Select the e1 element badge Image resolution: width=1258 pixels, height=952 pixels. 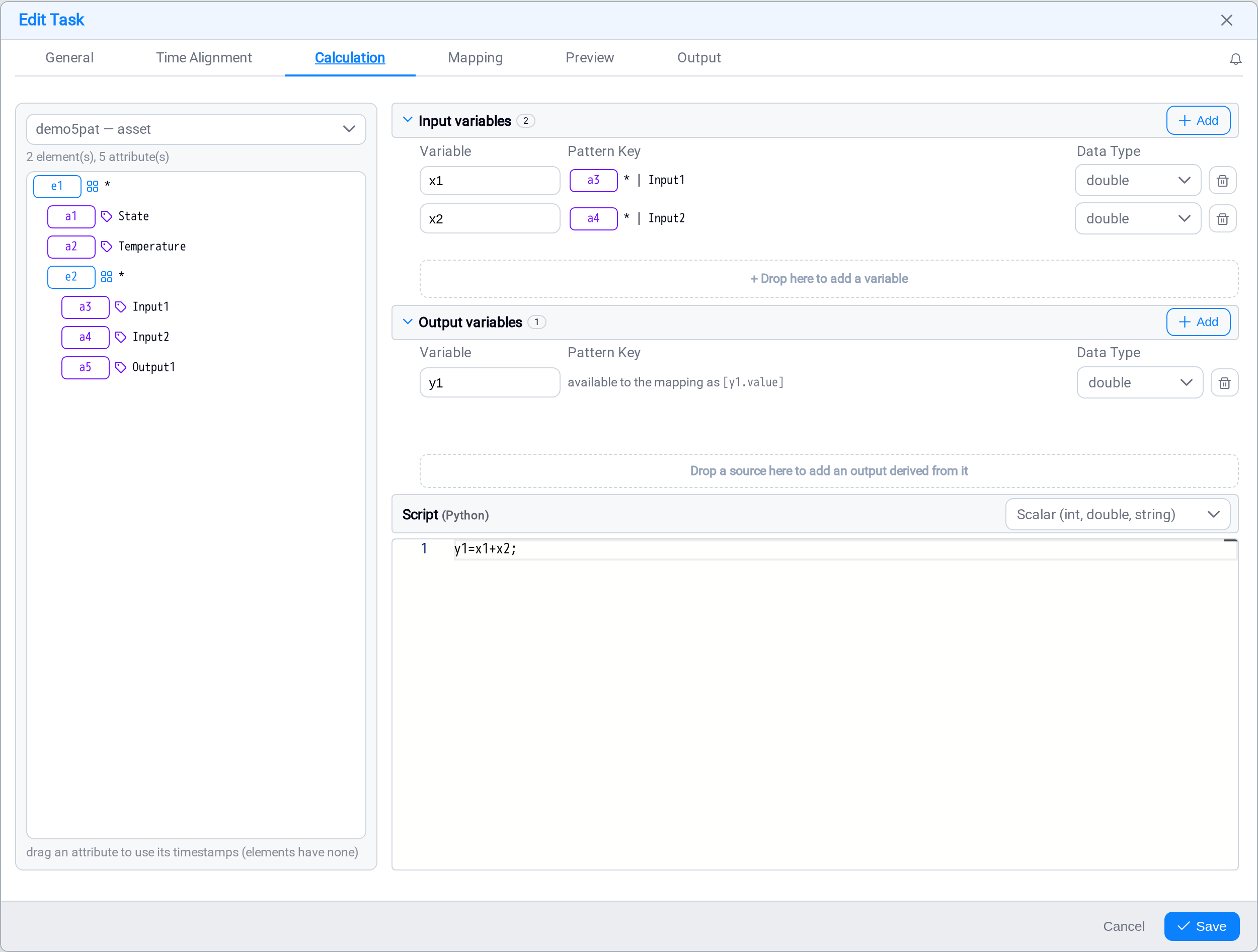point(57,186)
